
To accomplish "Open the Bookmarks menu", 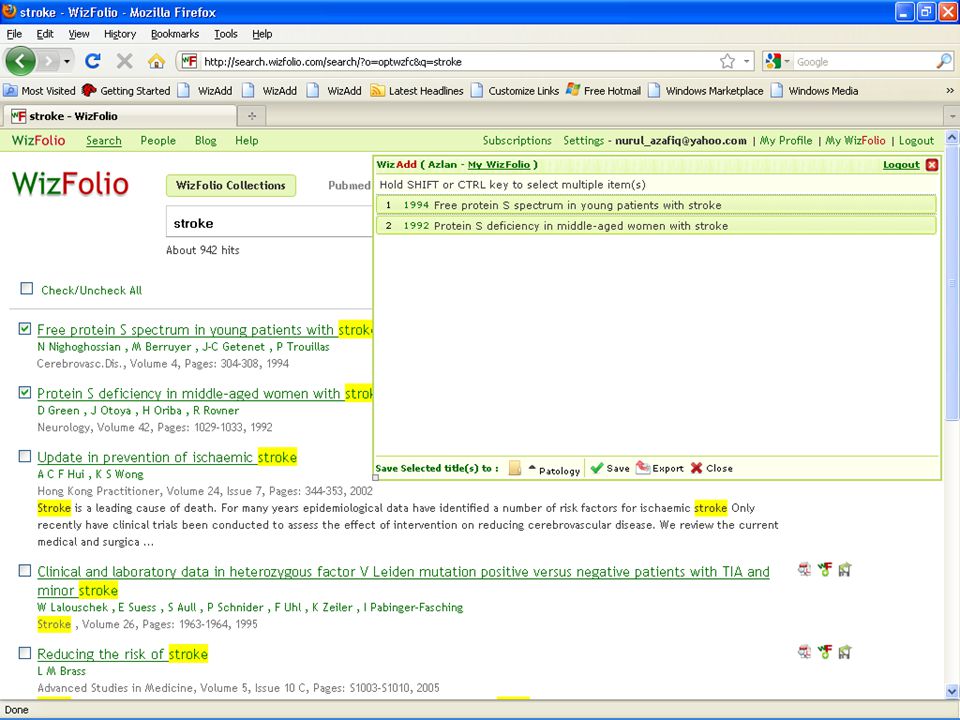I will (x=174, y=34).
